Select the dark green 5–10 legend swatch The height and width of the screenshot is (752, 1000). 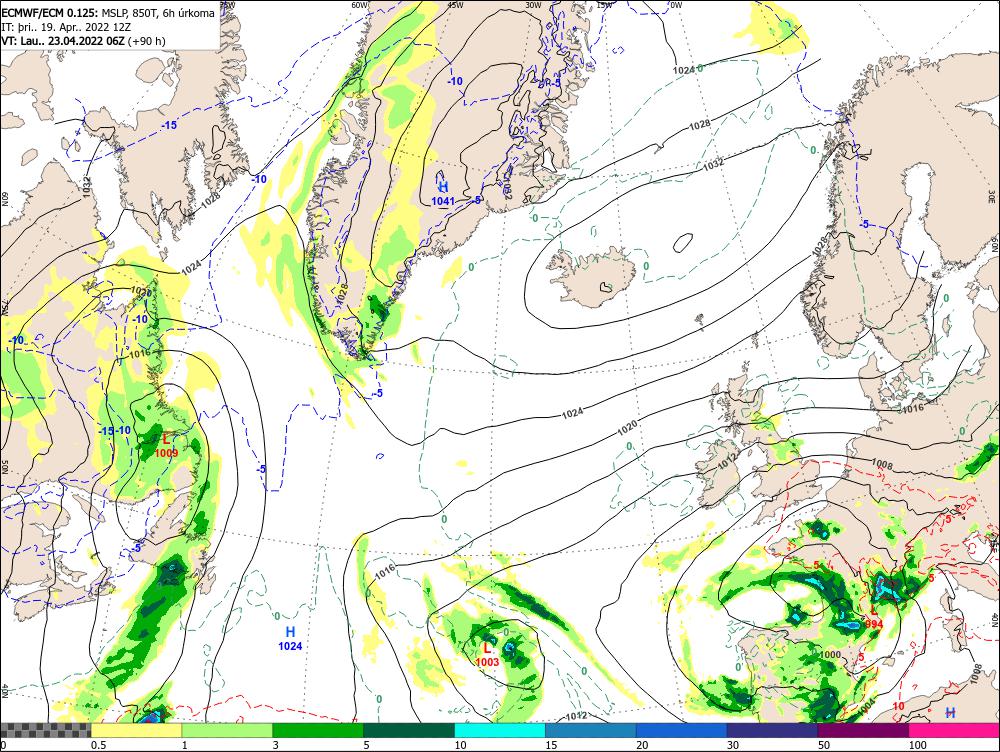click(x=409, y=730)
